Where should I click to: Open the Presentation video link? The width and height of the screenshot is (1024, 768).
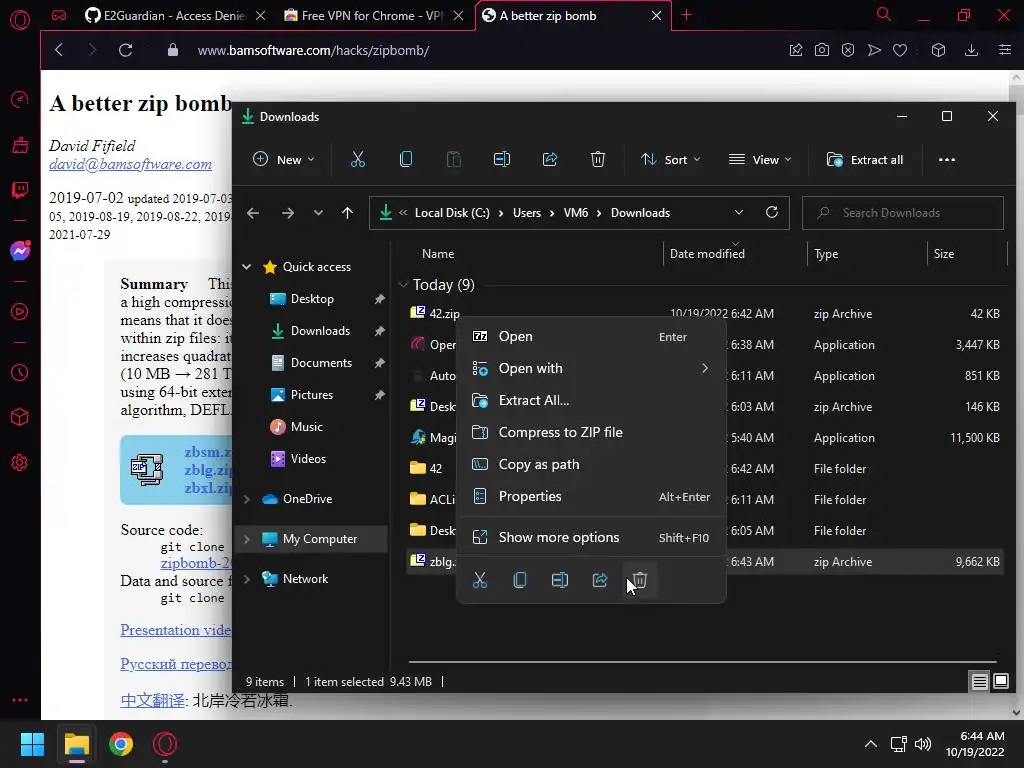pyautogui.click(x=176, y=630)
